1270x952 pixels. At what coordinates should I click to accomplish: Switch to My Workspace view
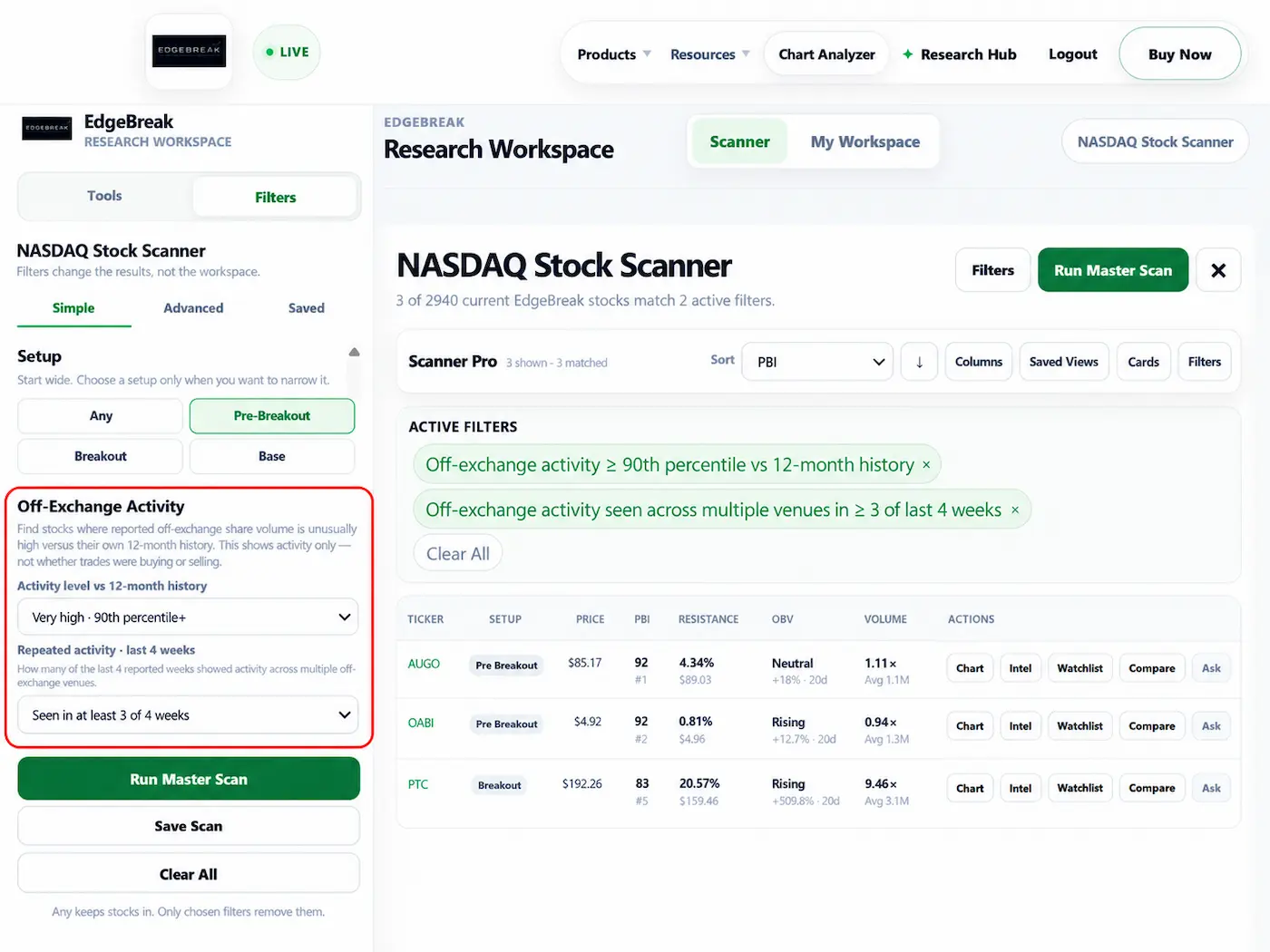(x=865, y=142)
